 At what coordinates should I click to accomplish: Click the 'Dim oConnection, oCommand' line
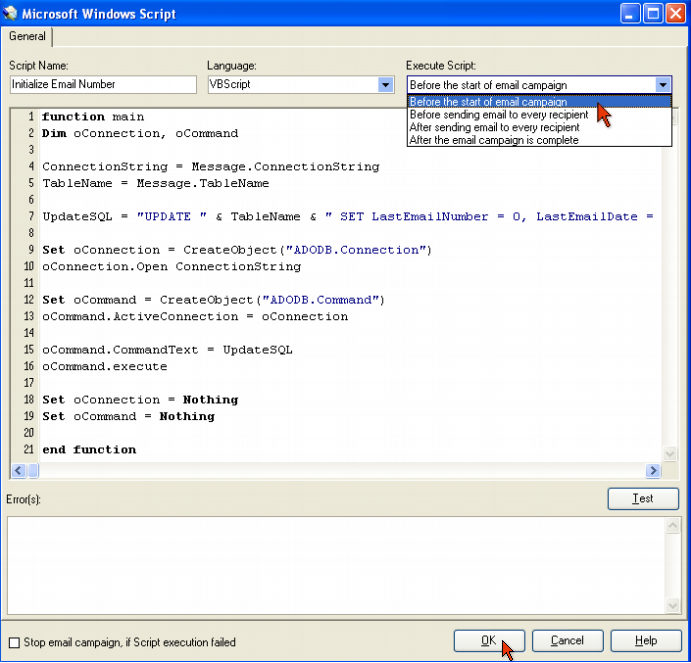tap(140, 134)
